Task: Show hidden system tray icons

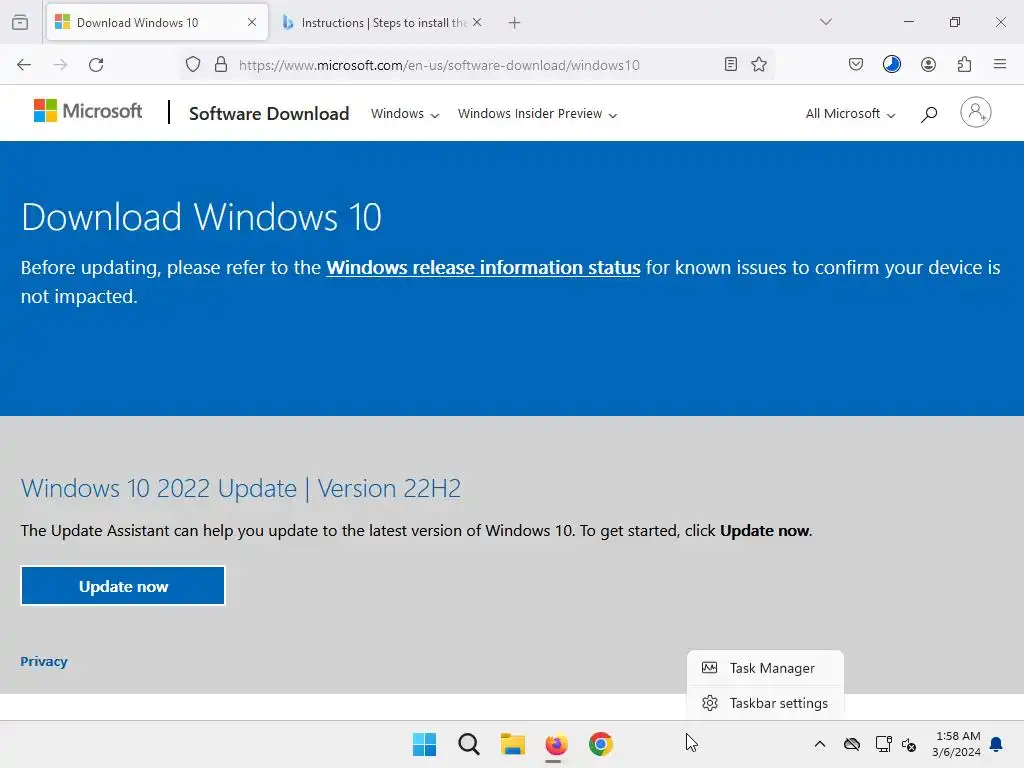Action: click(820, 744)
